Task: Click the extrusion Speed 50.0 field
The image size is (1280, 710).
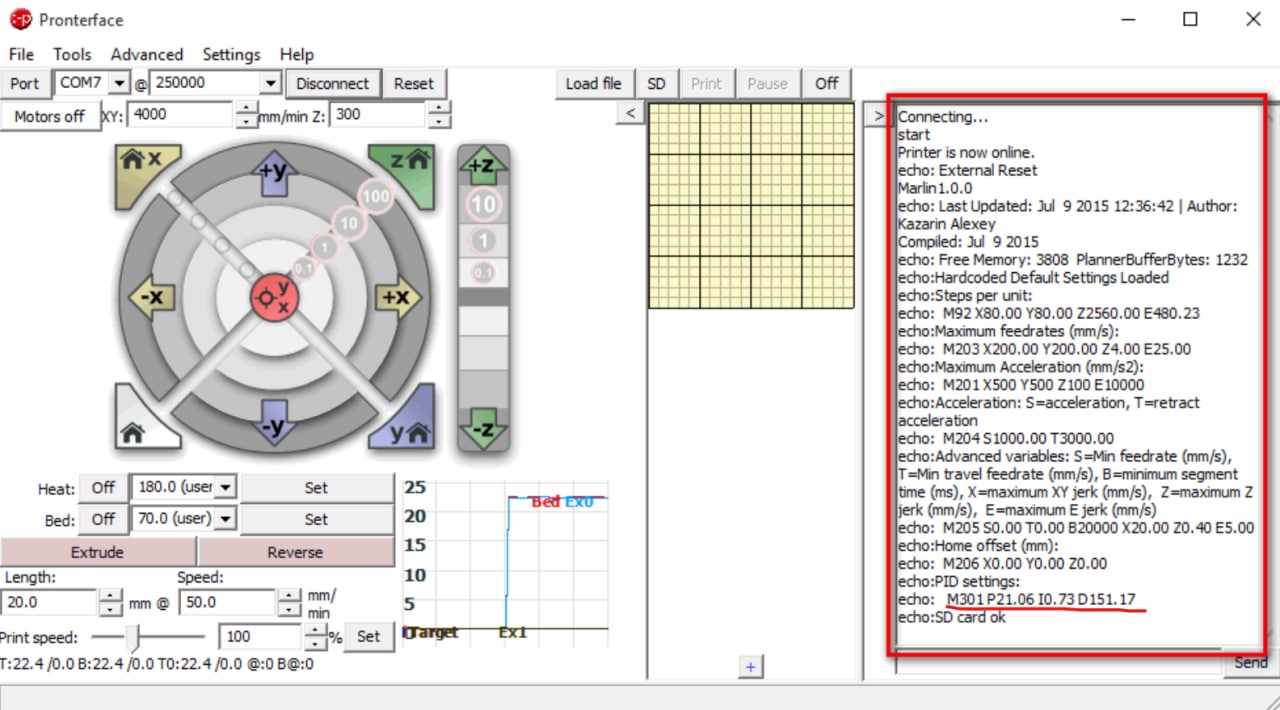Action: [x=227, y=602]
